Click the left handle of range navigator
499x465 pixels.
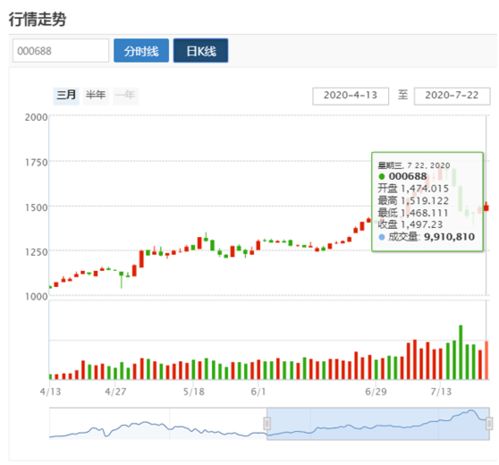(x=267, y=424)
